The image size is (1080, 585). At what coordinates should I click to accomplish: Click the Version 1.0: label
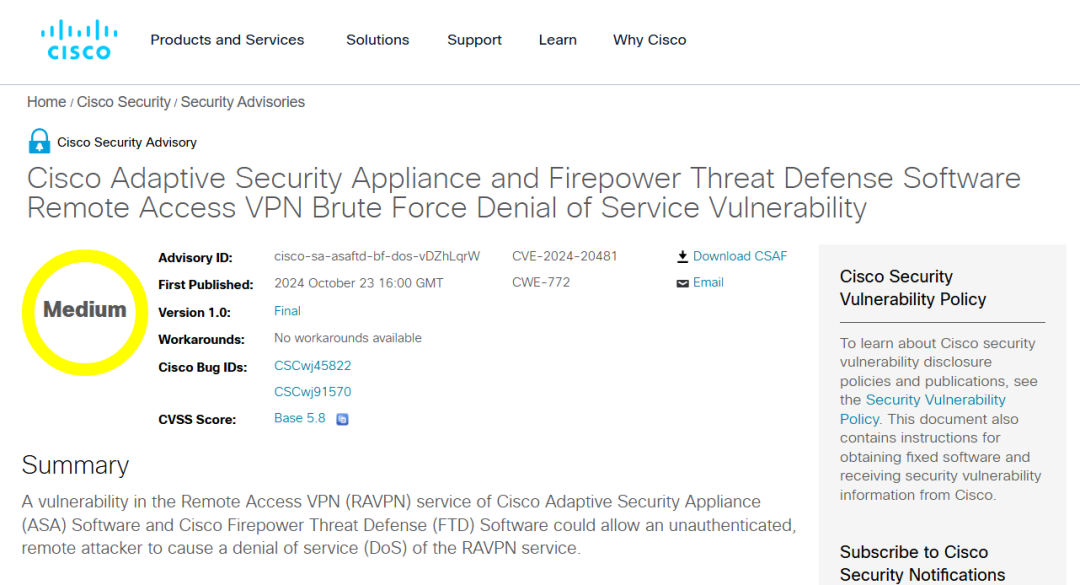[x=194, y=312]
